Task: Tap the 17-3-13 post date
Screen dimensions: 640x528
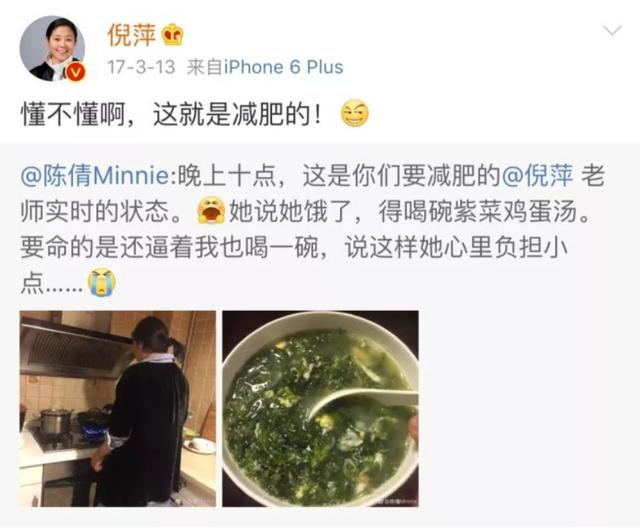Action: (141, 67)
